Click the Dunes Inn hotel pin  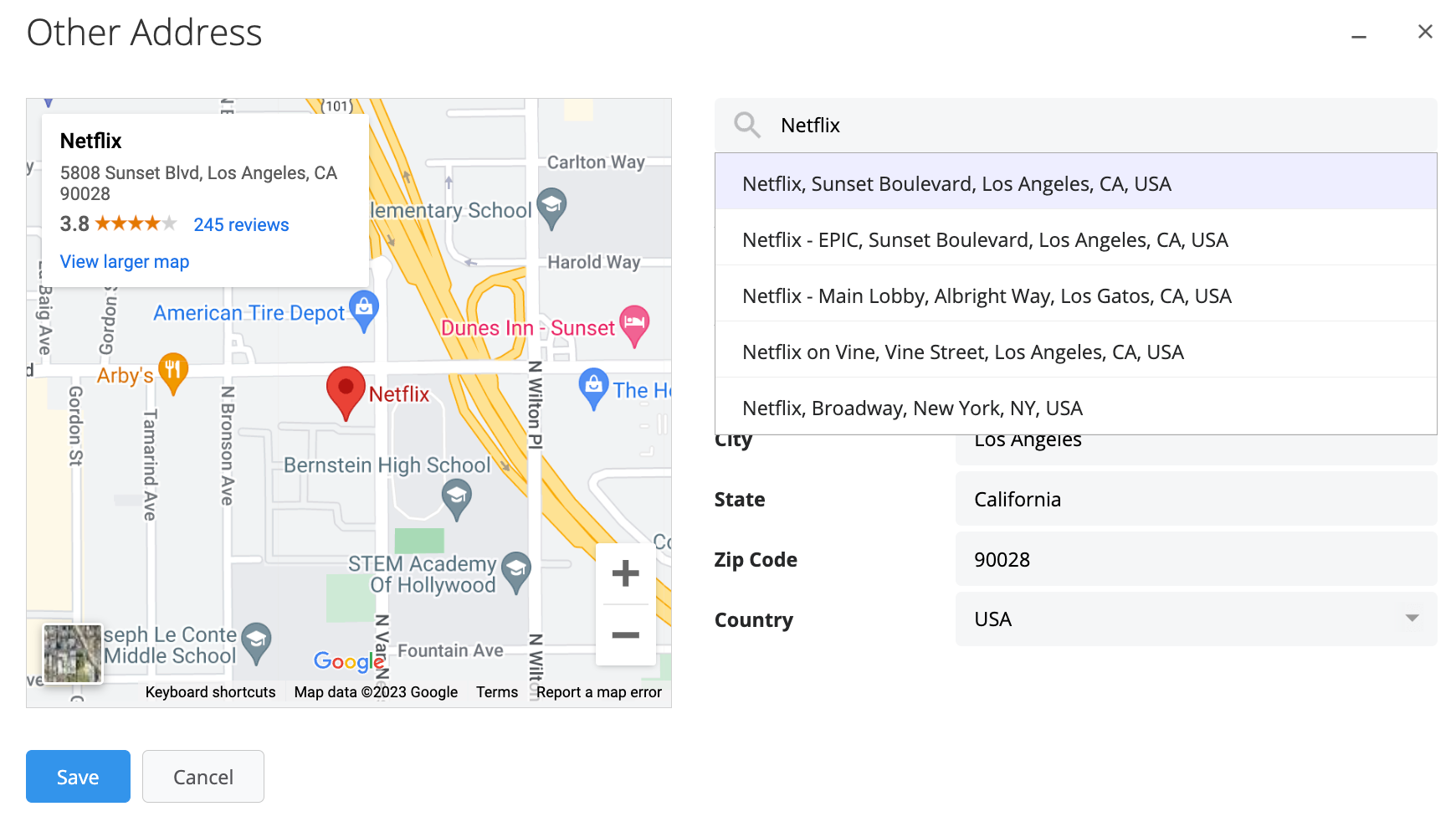634,326
